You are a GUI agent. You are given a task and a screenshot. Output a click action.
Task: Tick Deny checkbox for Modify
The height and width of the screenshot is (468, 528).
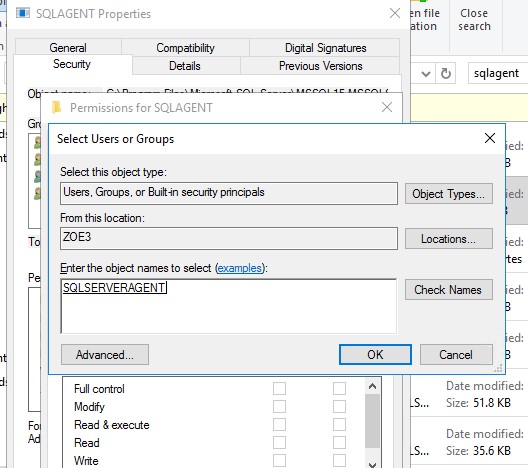(339, 406)
